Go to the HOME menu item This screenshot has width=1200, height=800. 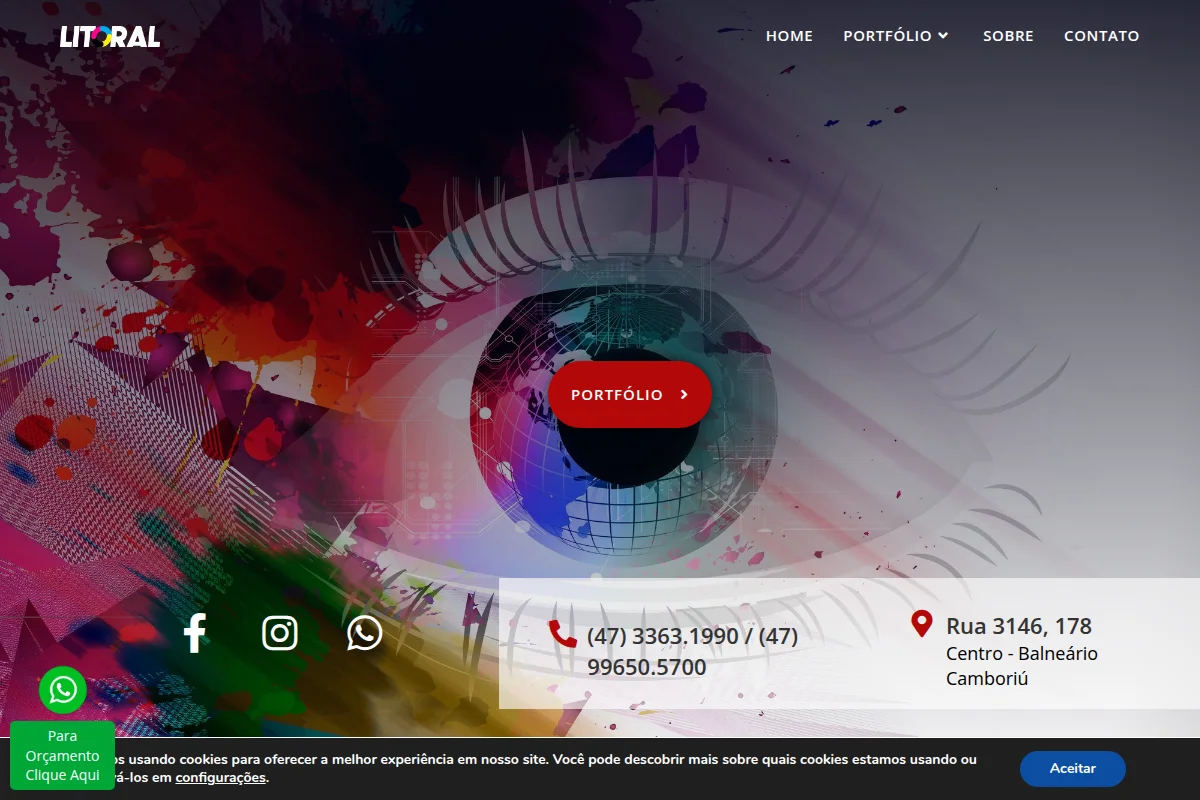[789, 36]
